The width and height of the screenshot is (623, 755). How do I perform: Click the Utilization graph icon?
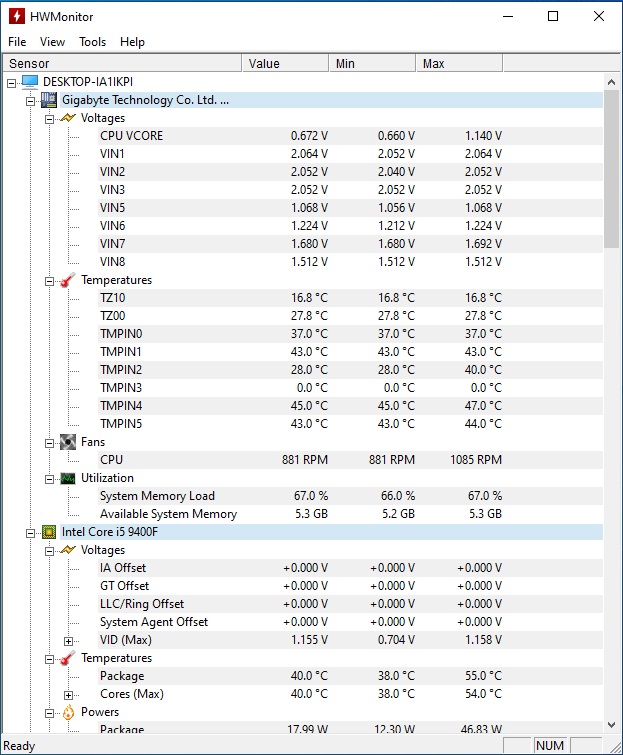tap(68, 478)
